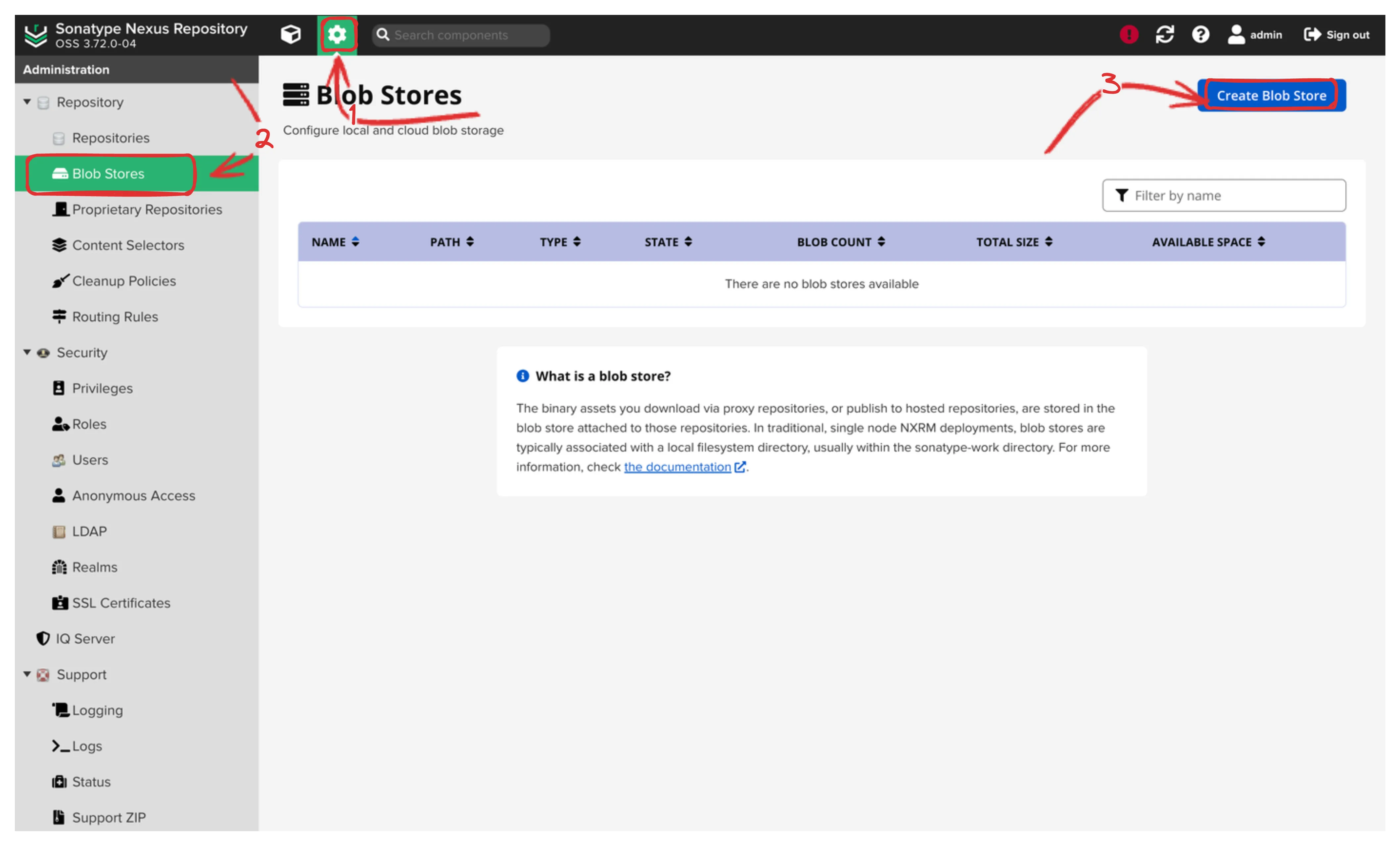The width and height of the screenshot is (1400, 846).
Task: Open the admin user account
Action: click(1255, 35)
